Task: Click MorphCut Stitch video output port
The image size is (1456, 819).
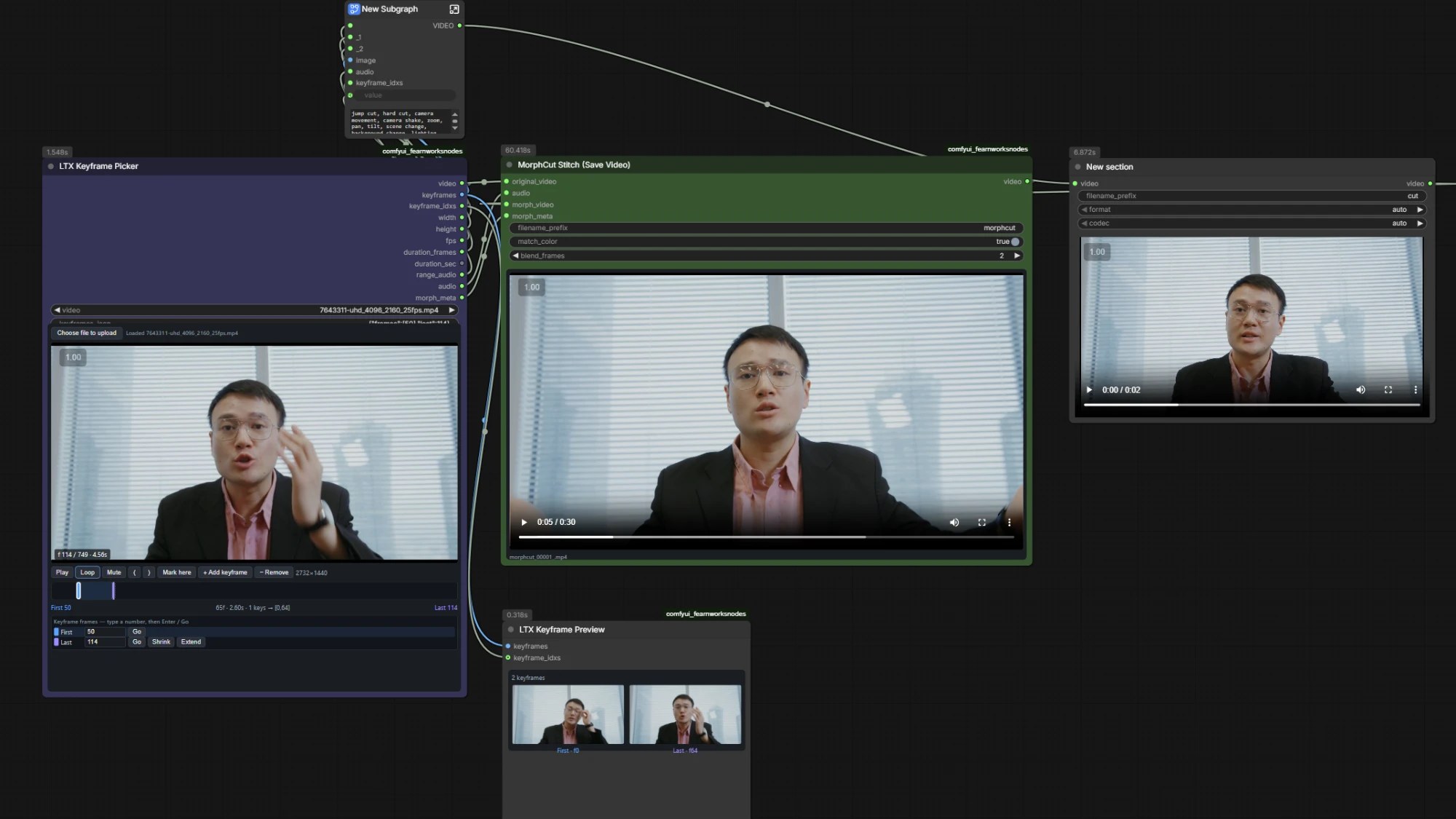Action: [1027, 182]
